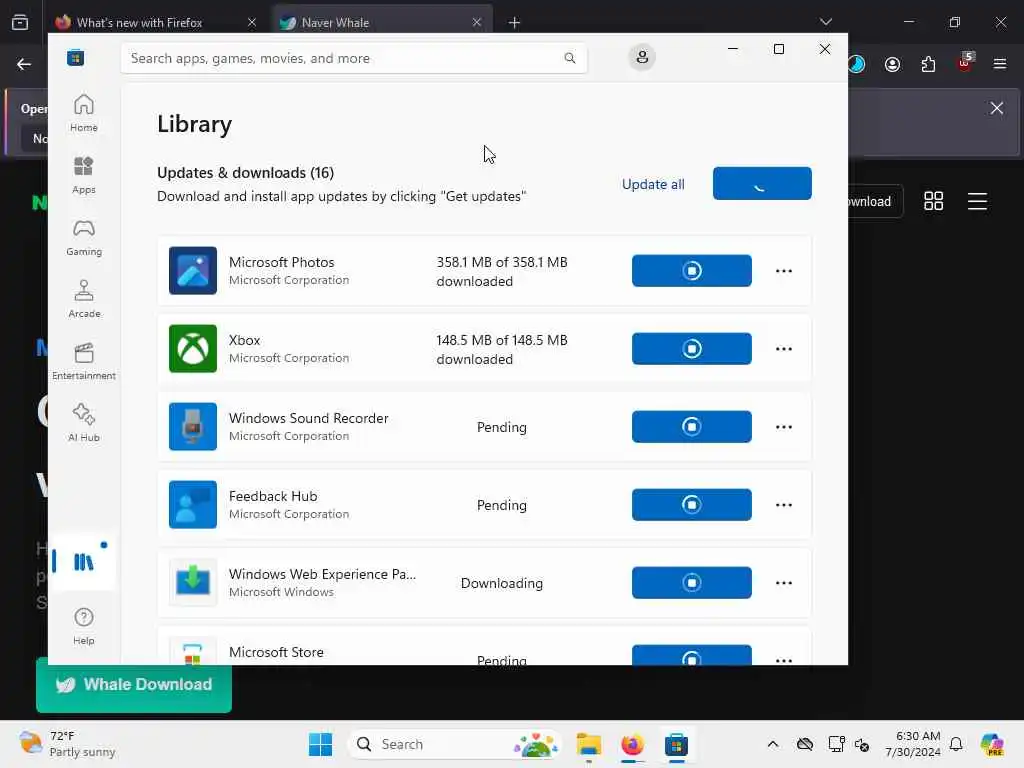Open Copilot preview icon in taskbar
The height and width of the screenshot is (768, 1024).
tap(992, 744)
